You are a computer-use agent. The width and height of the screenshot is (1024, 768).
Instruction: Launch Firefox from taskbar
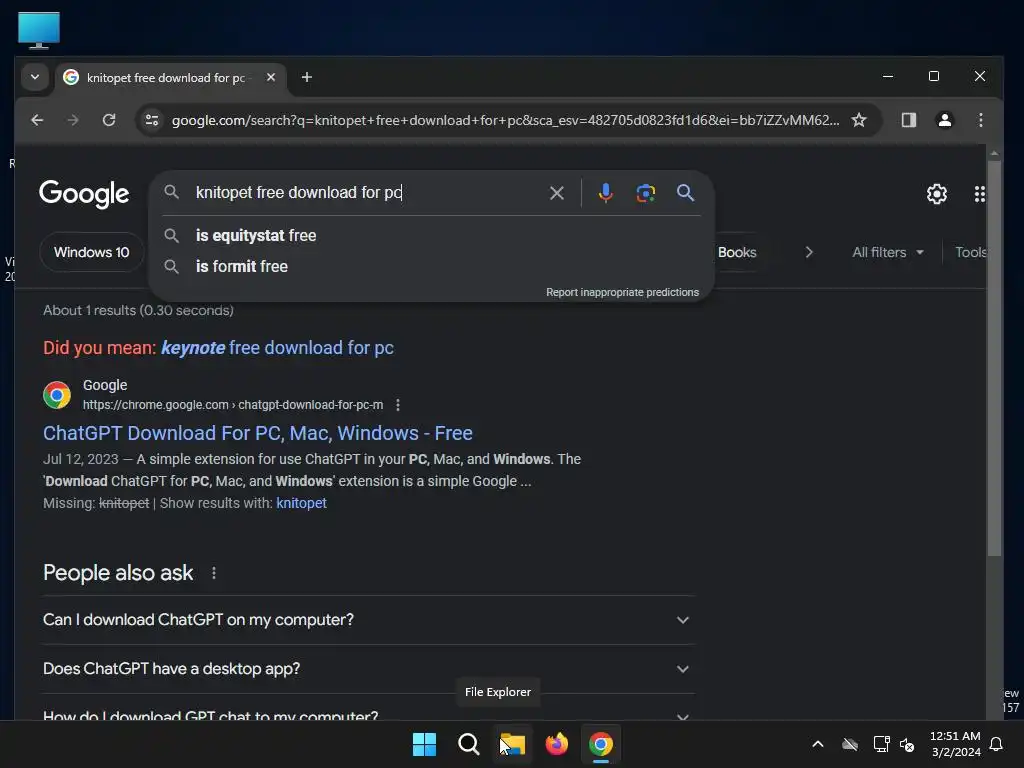point(556,744)
